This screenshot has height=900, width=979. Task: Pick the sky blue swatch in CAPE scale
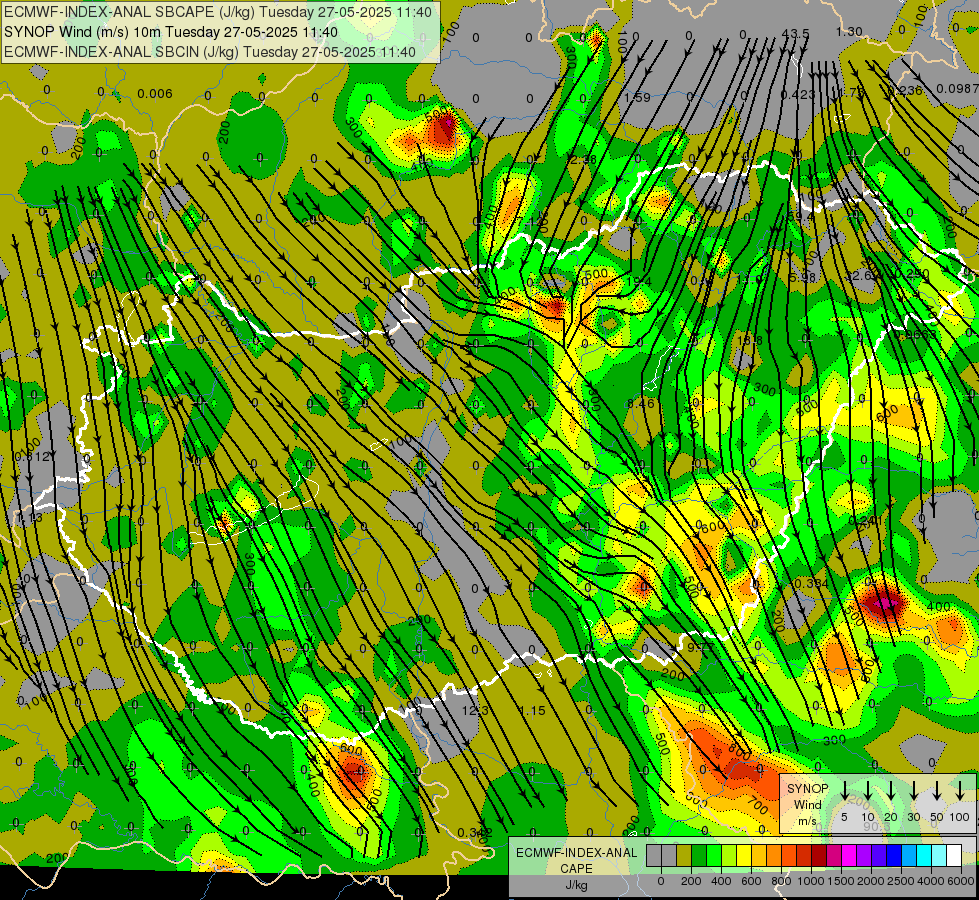tap(910, 855)
